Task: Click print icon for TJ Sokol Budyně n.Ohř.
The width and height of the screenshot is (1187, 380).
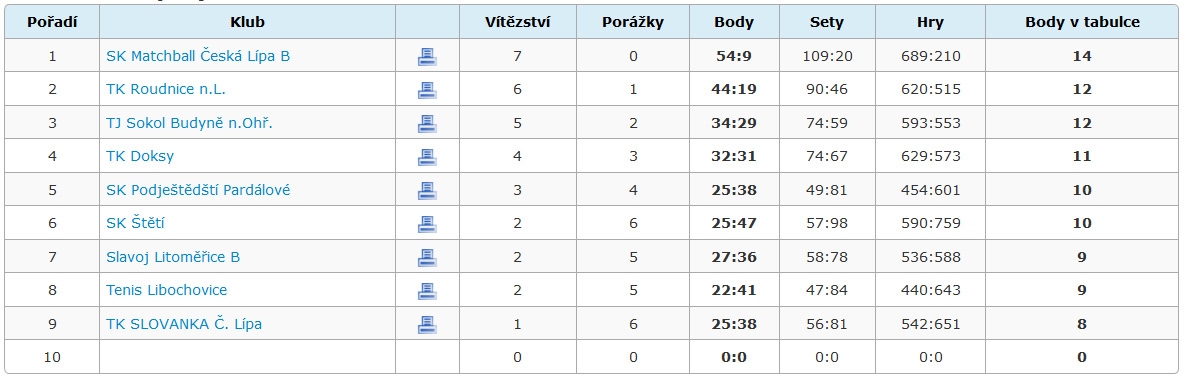Action: coord(427,123)
